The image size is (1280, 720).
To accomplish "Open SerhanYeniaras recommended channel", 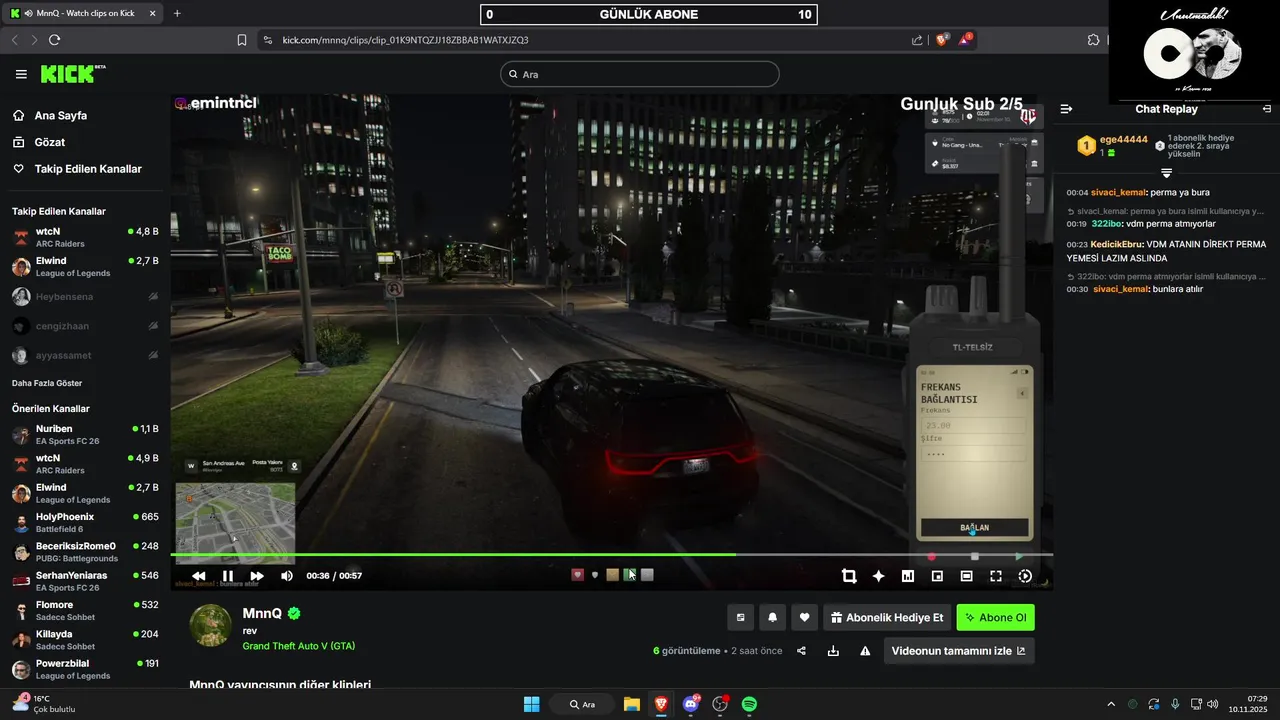I will (85, 581).
